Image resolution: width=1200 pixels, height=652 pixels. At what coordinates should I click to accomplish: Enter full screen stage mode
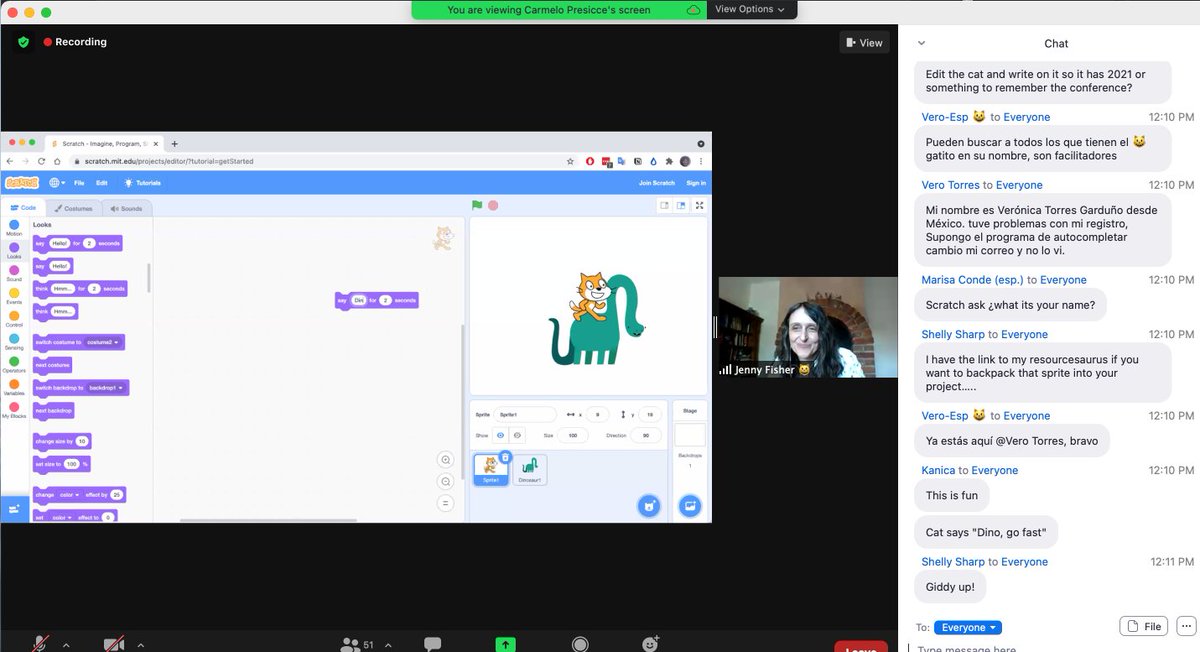[699, 205]
